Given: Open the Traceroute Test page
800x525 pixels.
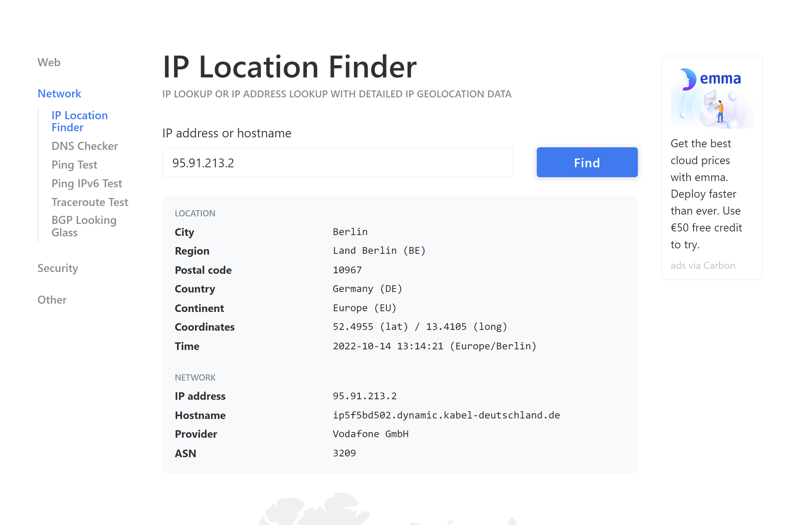Looking at the screenshot, I should tap(90, 202).
